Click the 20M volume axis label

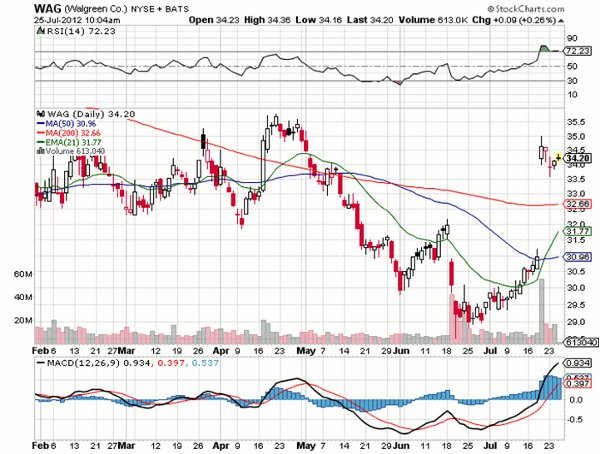23,320
